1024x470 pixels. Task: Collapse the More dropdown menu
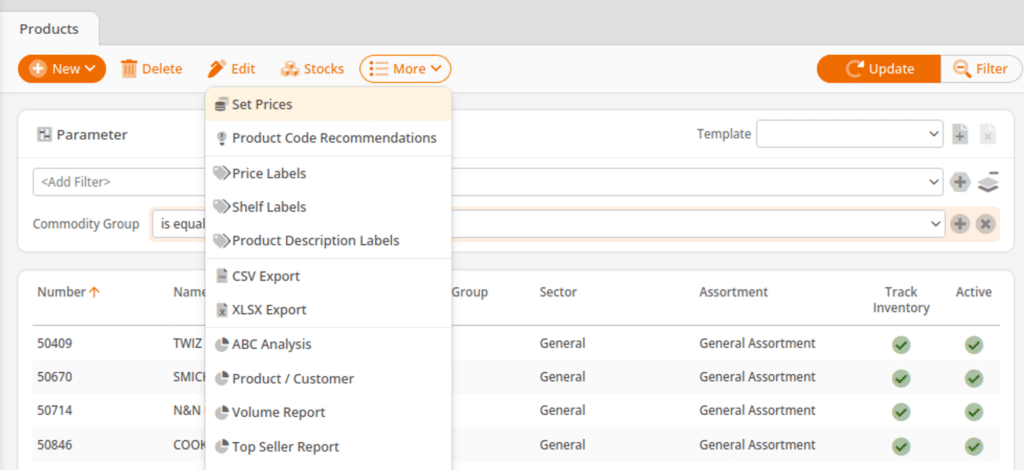click(405, 69)
